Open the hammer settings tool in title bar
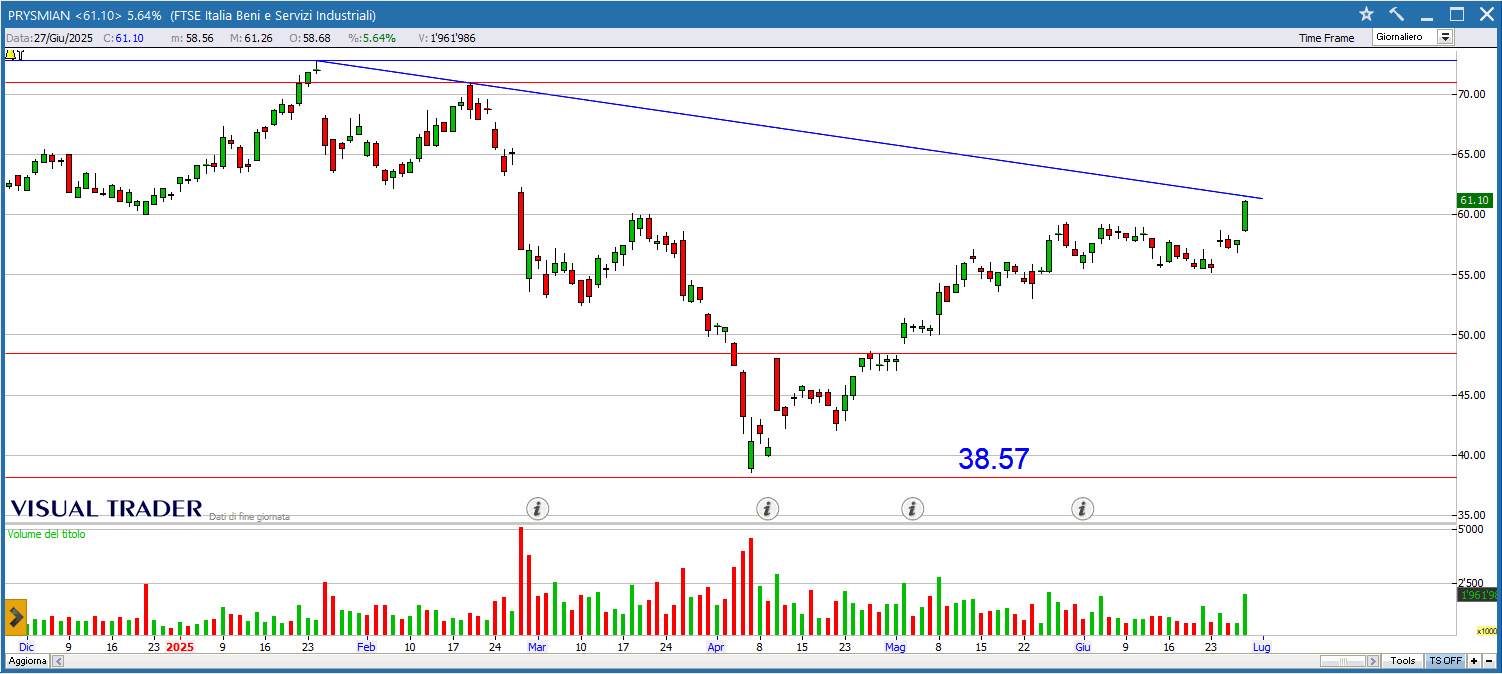The width and height of the screenshot is (1502, 674). pos(1397,14)
